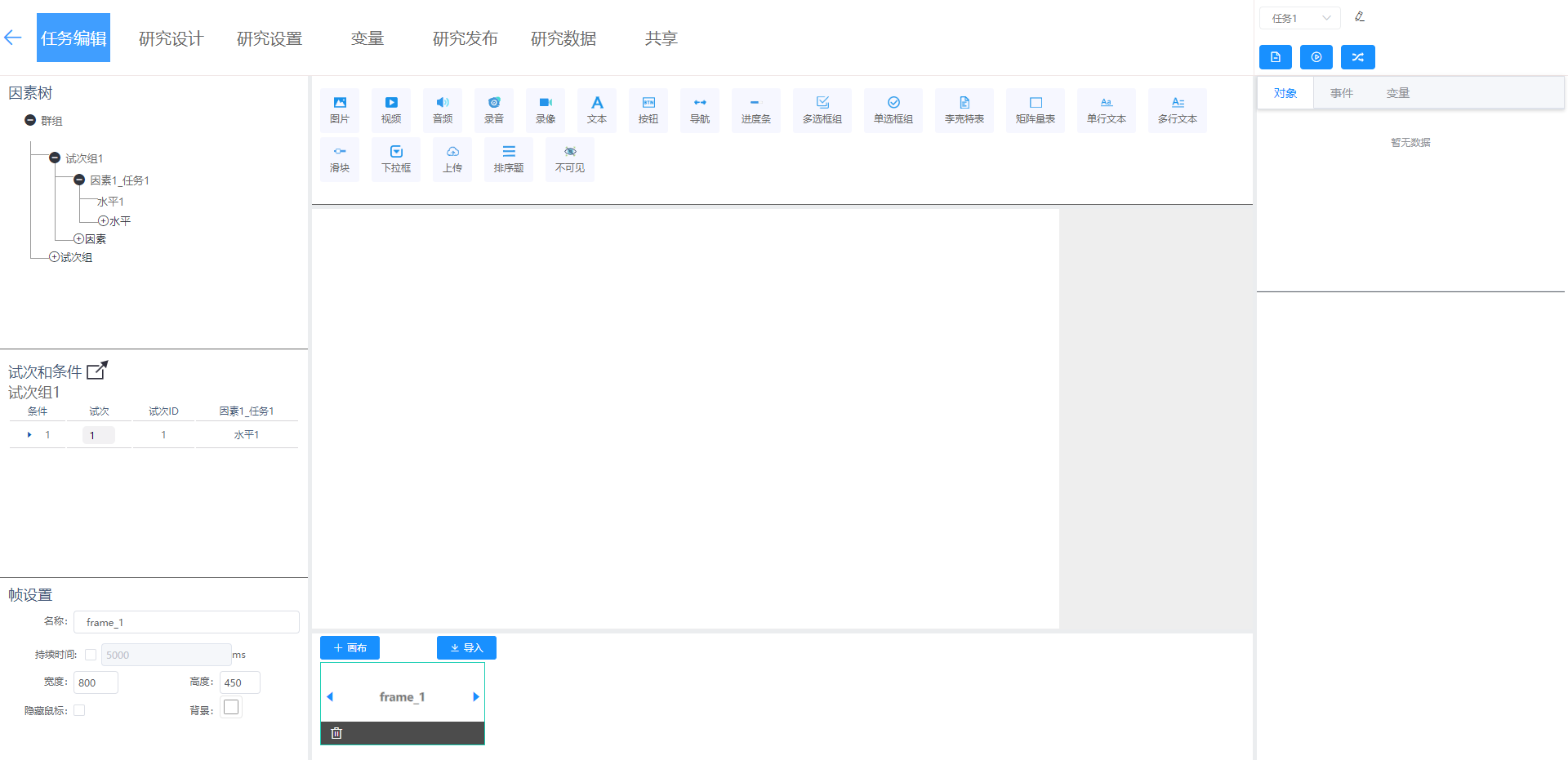Click the 5000 ms duration field
1568x760 pixels.
[166, 655]
